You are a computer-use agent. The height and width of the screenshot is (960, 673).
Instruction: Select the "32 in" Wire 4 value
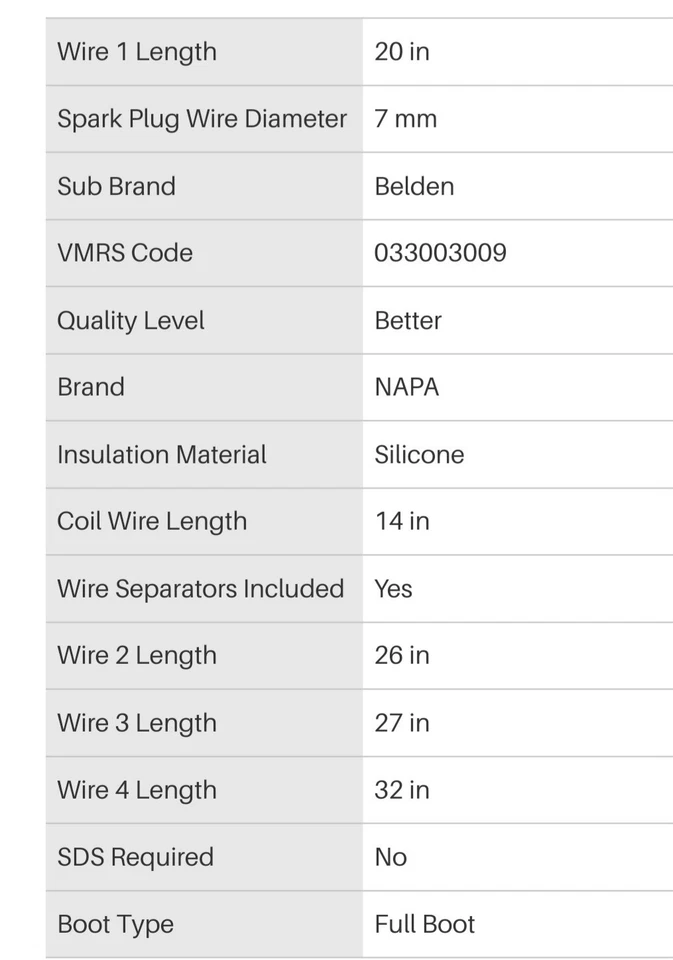[402, 790]
